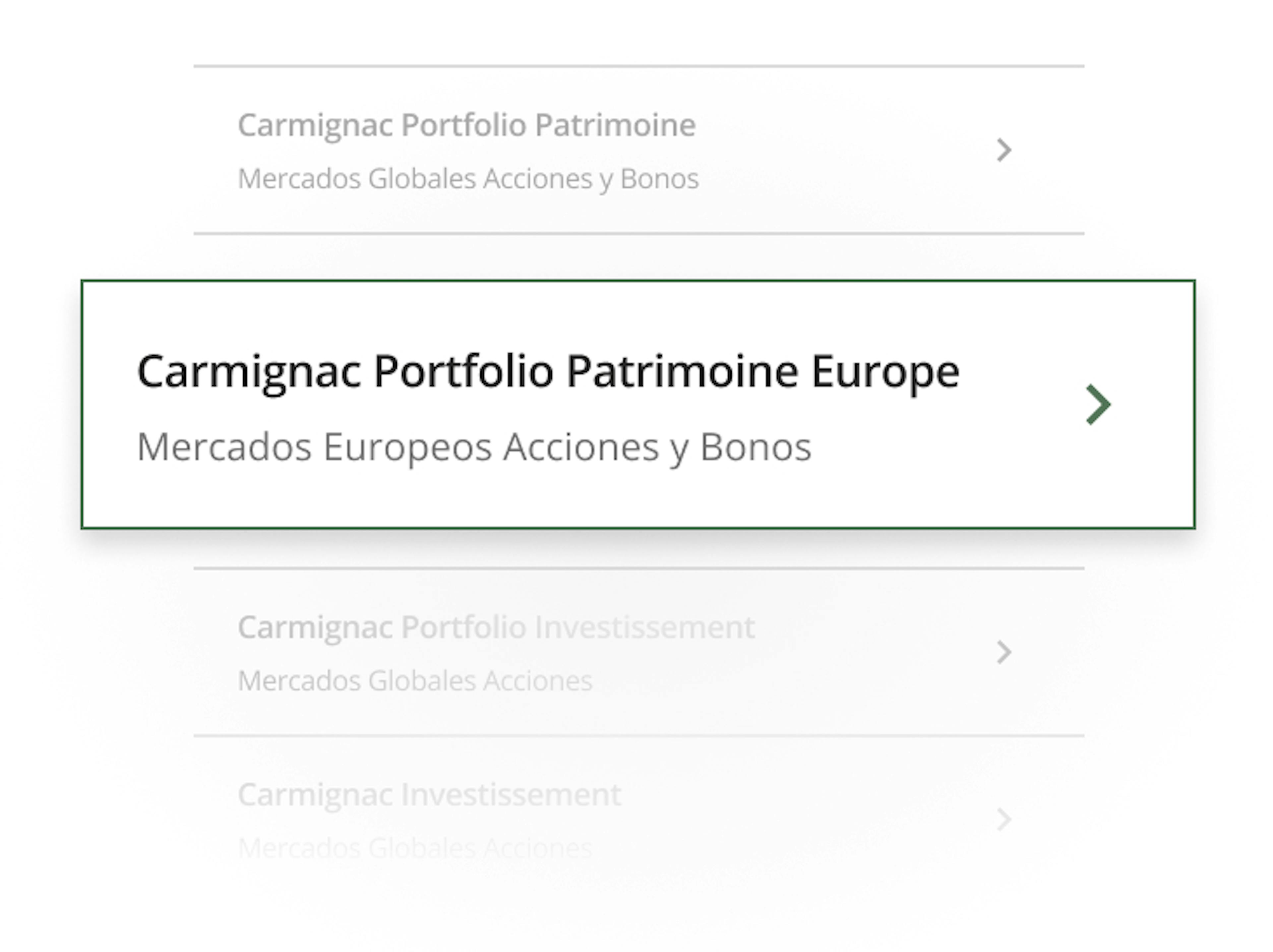Click the Mercados Globales Acciones y Bonos subtitle
This screenshot has height=952, width=1273.
468,178
